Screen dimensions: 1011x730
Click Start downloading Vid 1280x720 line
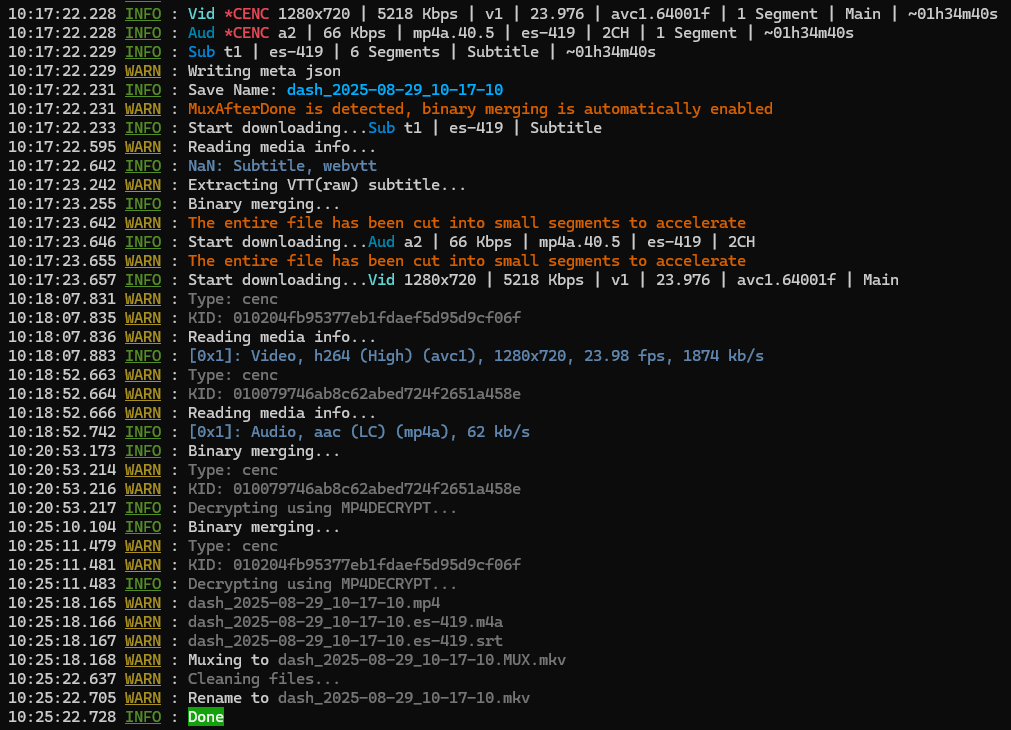[543, 280]
